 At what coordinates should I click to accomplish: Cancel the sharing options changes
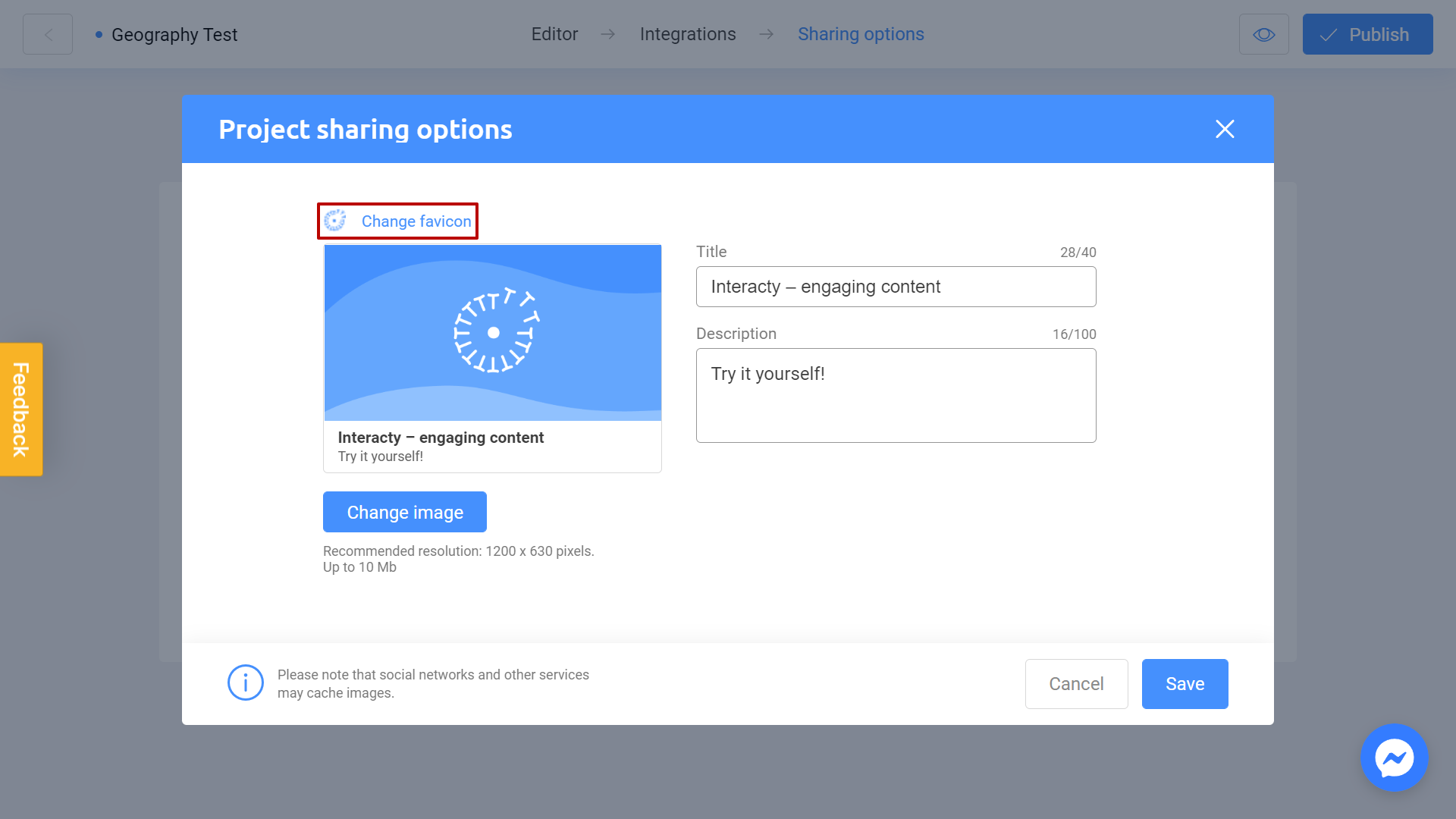[1076, 684]
